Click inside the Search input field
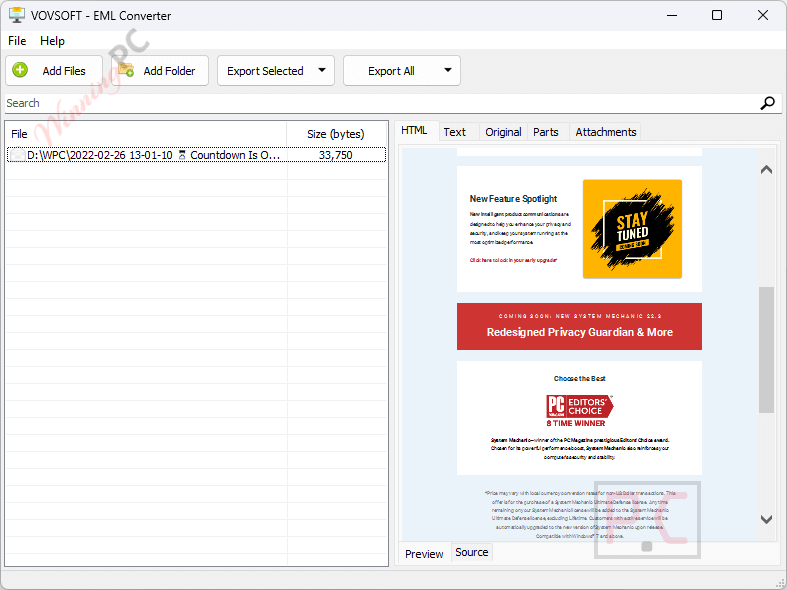The height and width of the screenshot is (590, 787). [381, 103]
